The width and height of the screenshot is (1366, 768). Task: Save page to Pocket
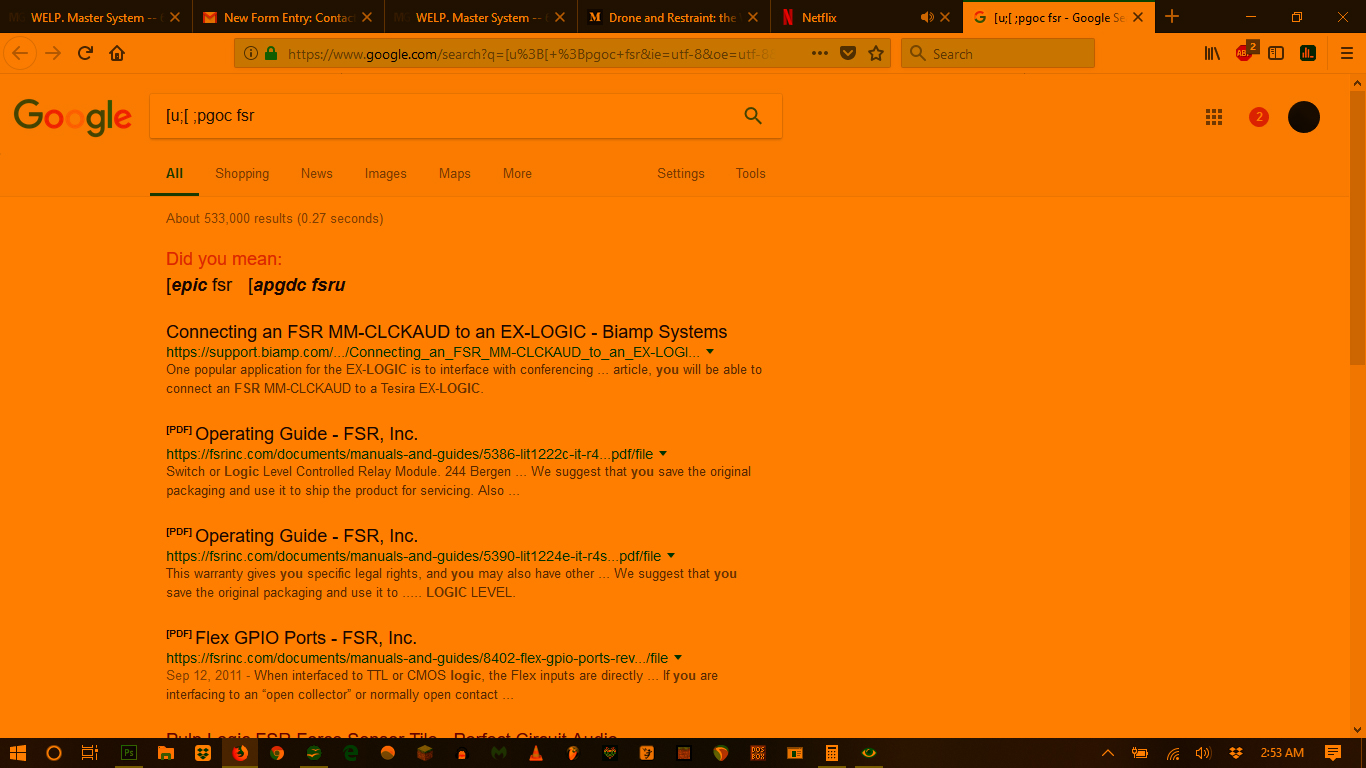tap(848, 54)
